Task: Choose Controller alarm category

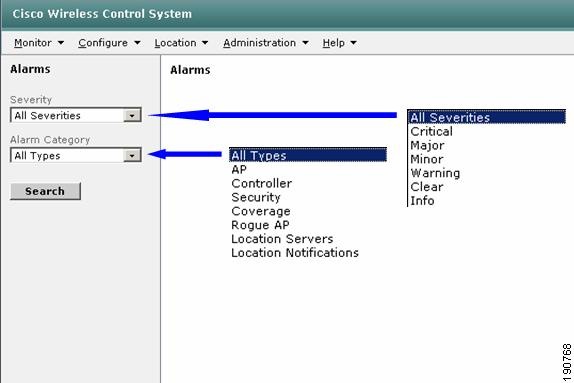Action: pos(261,183)
